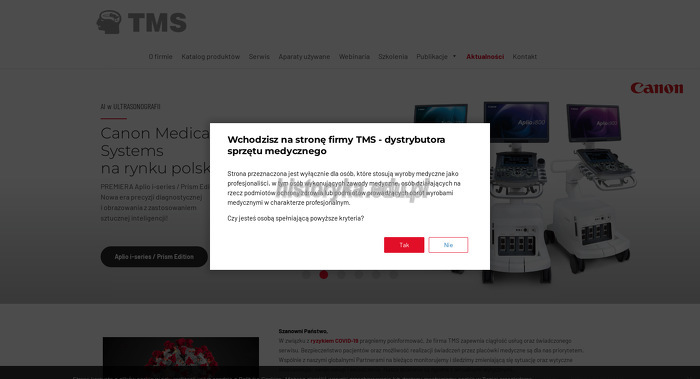Decline with the Nie button
This screenshot has height=379, width=700.
pyautogui.click(x=448, y=245)
